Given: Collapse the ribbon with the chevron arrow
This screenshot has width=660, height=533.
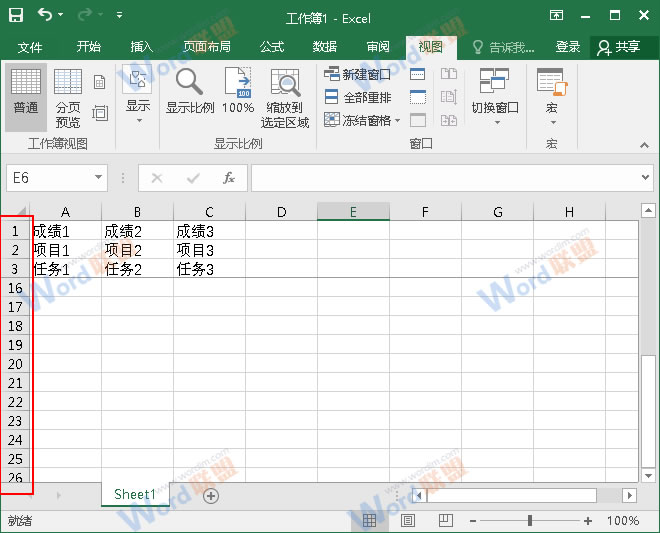Looking at the screenshot, I should (644, 145).
